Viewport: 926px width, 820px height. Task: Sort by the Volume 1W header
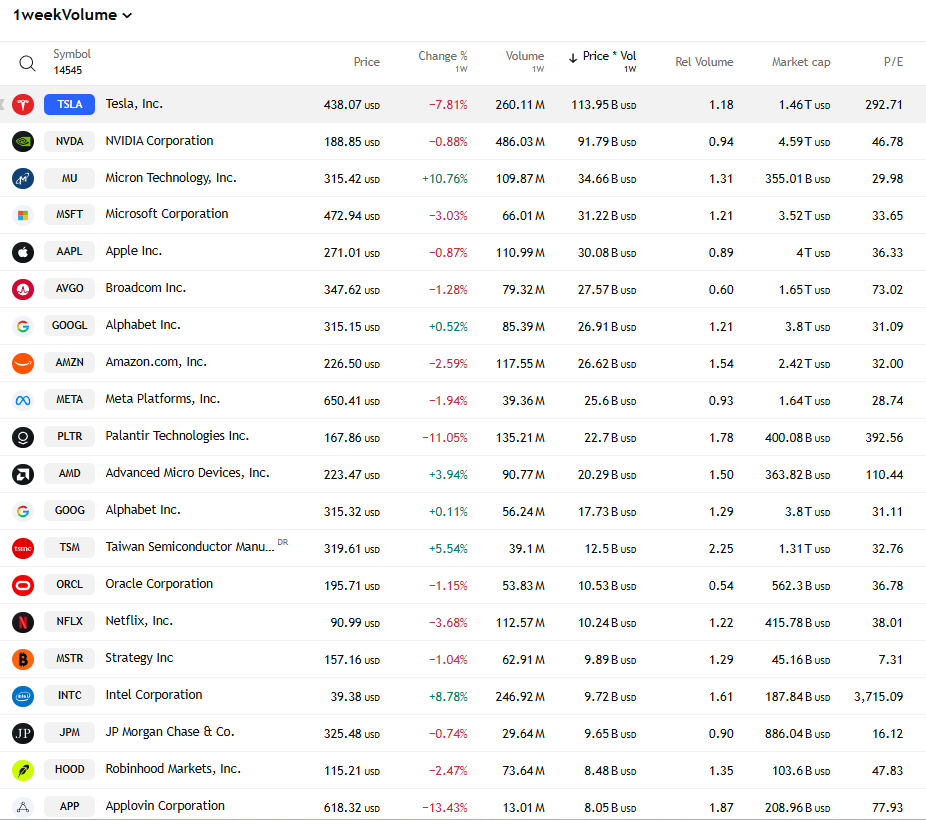click(524, 61)
